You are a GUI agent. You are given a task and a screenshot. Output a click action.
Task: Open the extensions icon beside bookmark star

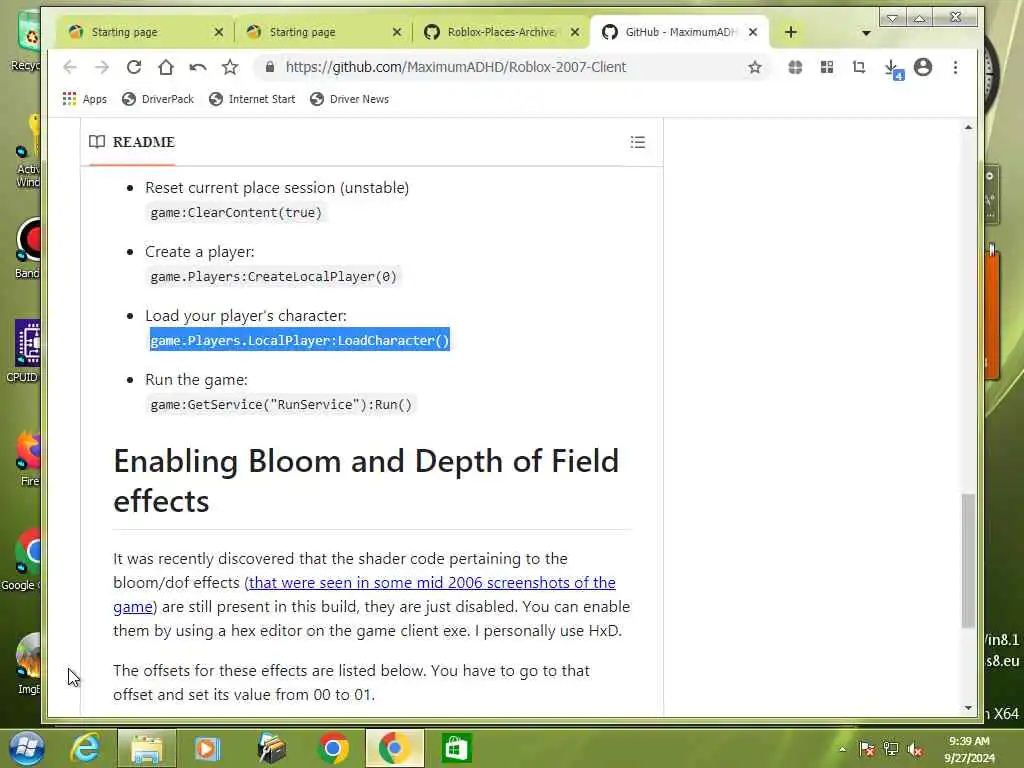click(x=795, y=67)
